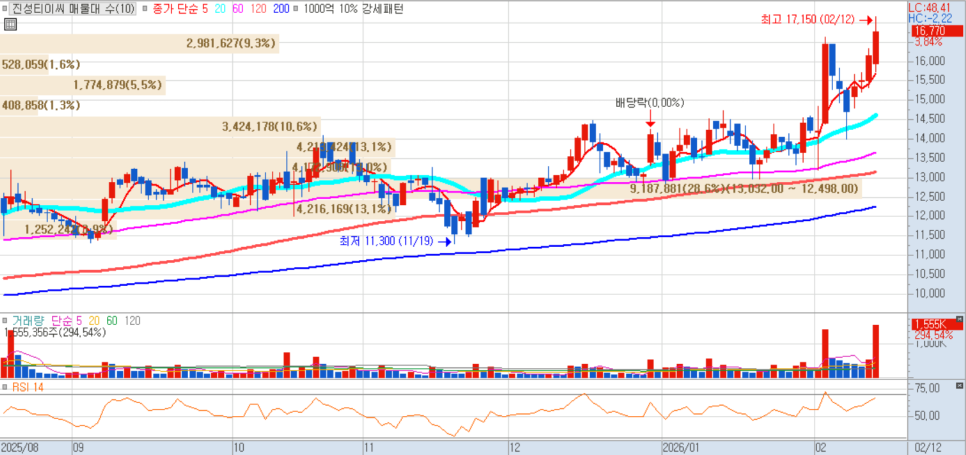This screenshot has width=966, height=455.
Task: Pick the pink 120-day price moving average legend
Action: click(x=259, y=10)
